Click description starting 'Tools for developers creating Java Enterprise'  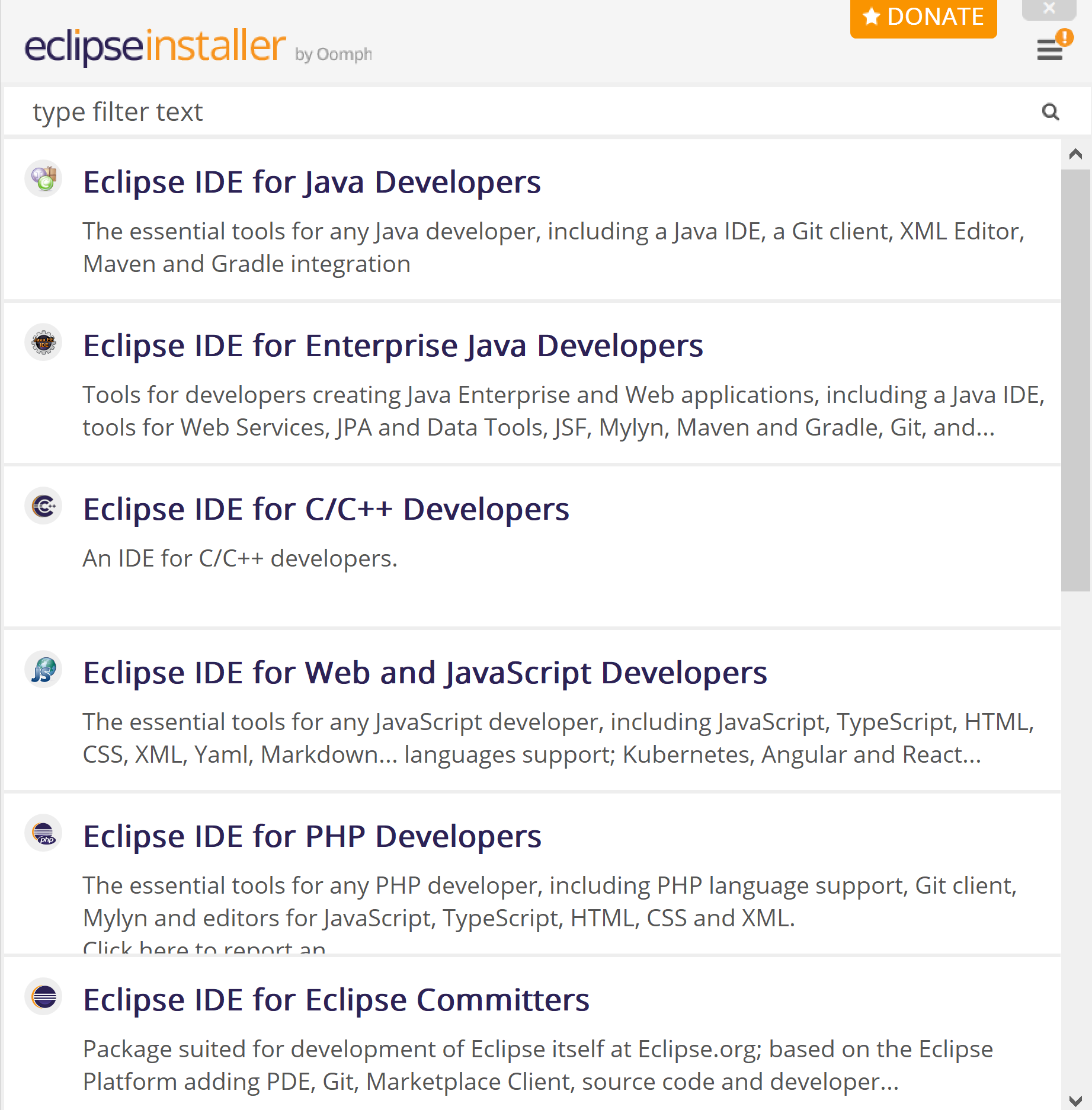[563, 411]
